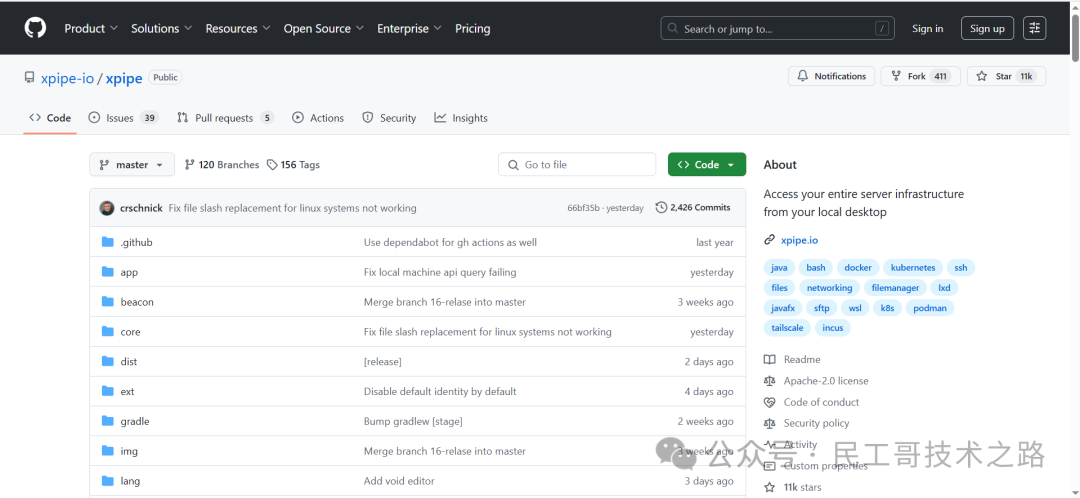This screenshot has width=1080, height=498.
Task: Open the appearance settings icon in header
Action: tap(1035, 28)
